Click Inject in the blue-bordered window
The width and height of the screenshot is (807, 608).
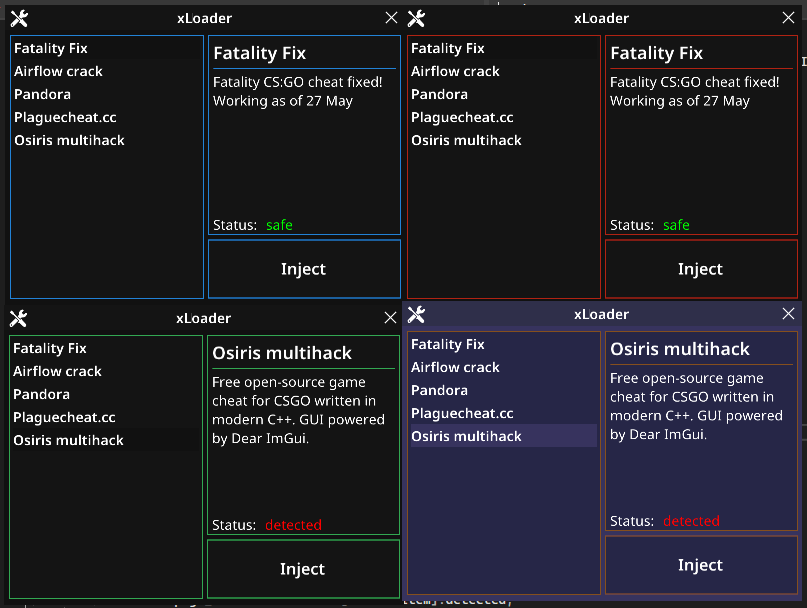pyautogui.click(x=304, y=269)
